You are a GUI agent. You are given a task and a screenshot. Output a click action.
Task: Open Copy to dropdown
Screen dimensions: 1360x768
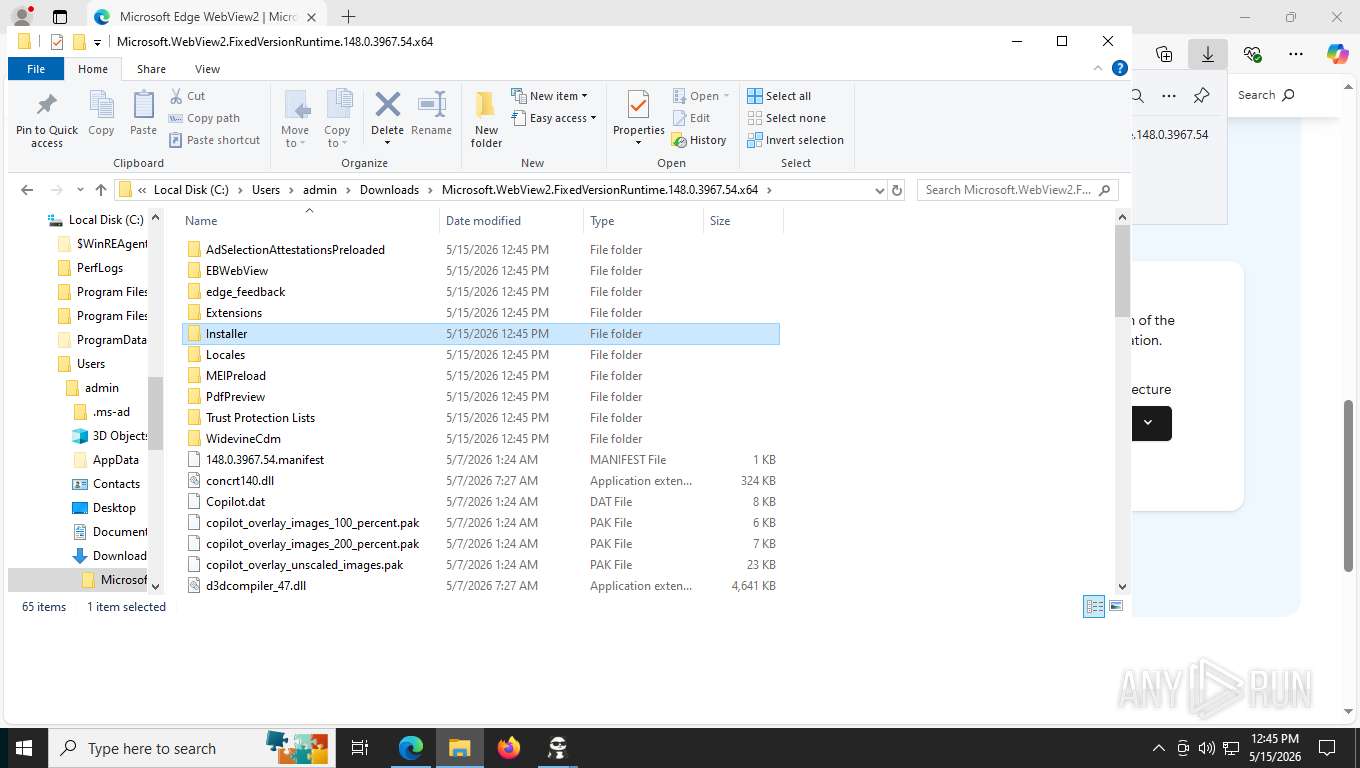pyautogui.click(x=337, y=136)
